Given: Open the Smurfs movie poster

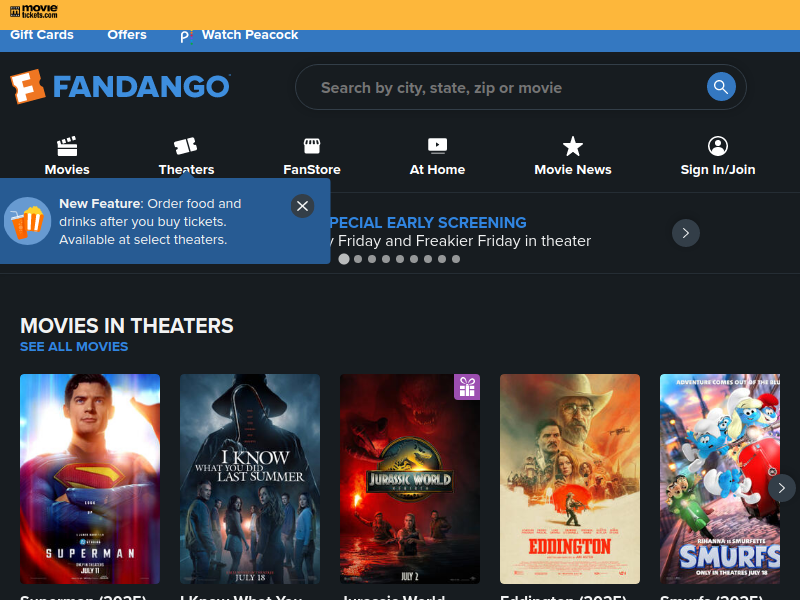Looking at the screenshot, I should pyautogui.click(x=720, y=479).
